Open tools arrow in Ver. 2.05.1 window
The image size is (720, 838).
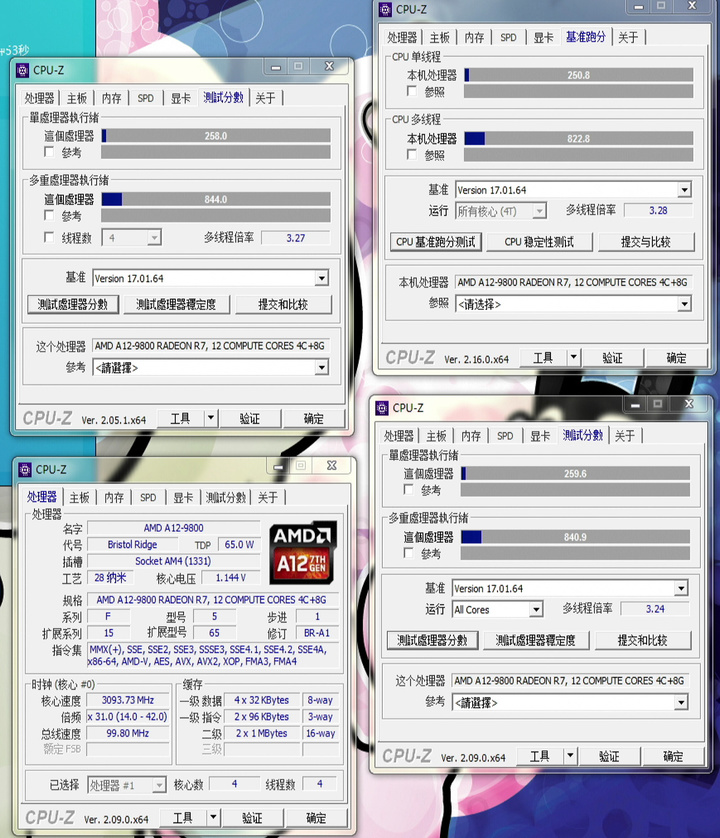(211, 418)
